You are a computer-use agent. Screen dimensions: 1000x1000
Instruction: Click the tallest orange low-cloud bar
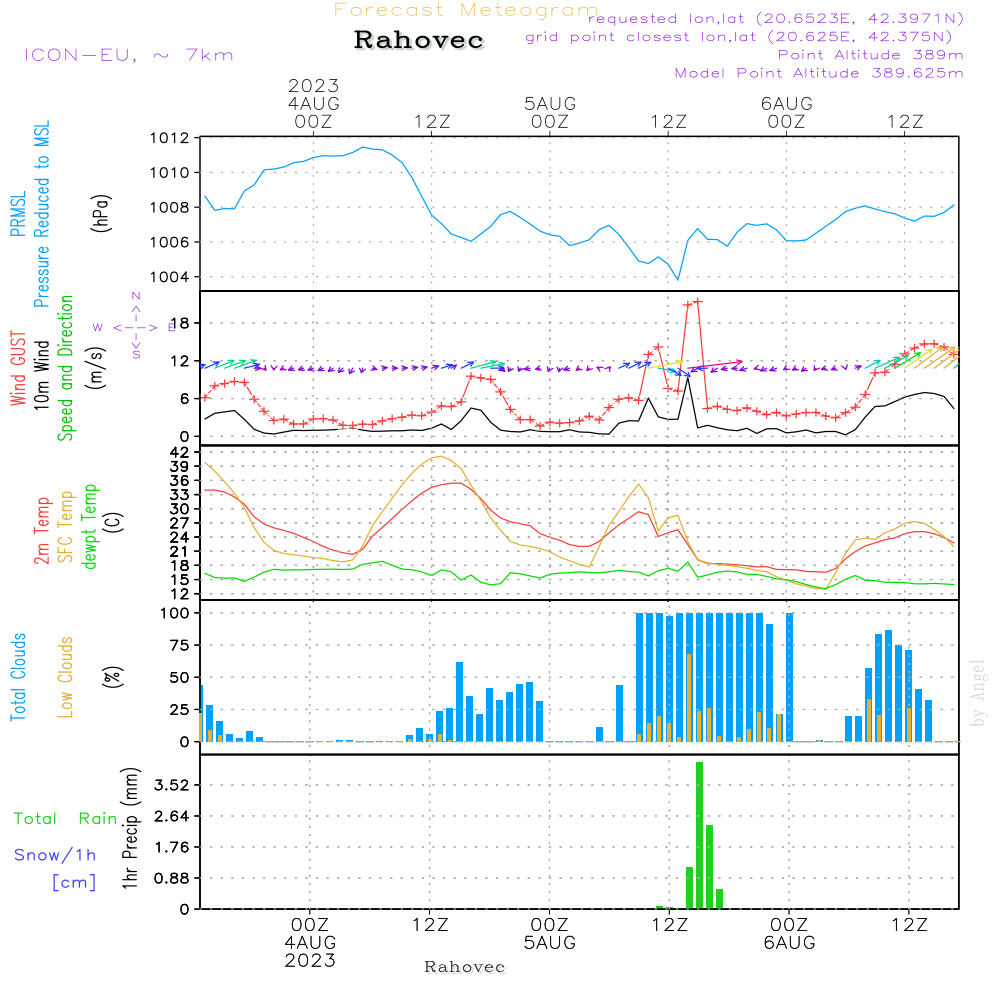point(689,698)
